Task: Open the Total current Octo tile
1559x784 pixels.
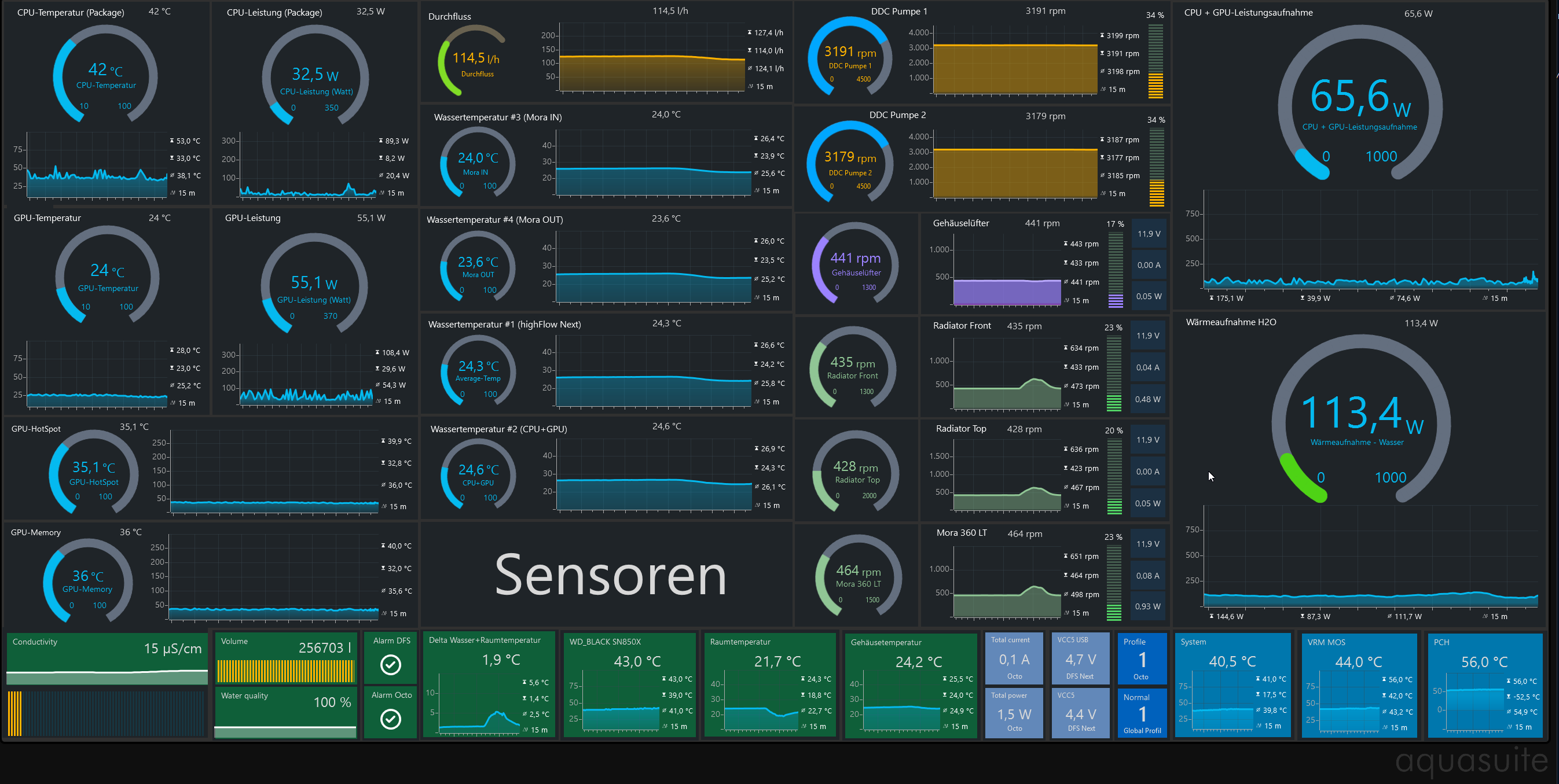Action: coord(1014,658)
